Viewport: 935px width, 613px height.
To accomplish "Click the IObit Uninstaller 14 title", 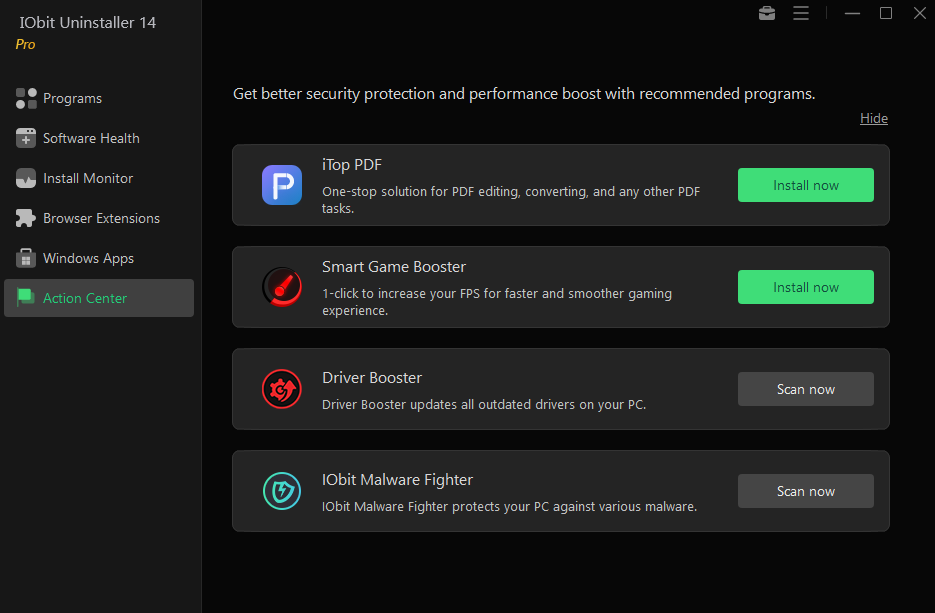I will click(x=88, y=23).
